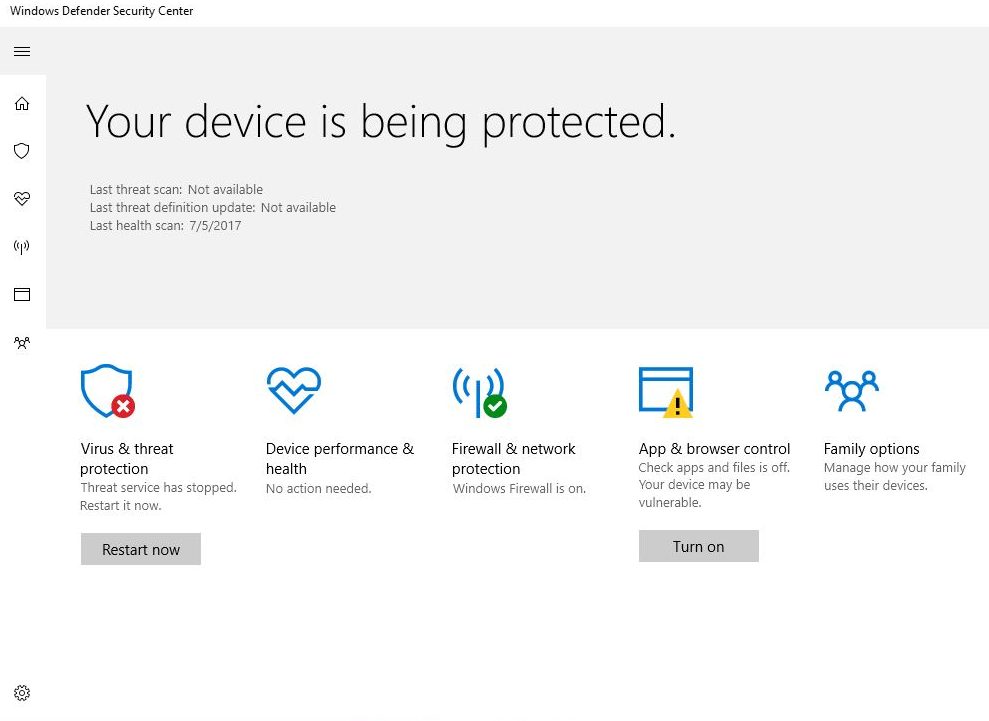Go to Home in the sidebar
Screen dimensions: 989x721
pos(22,103)
